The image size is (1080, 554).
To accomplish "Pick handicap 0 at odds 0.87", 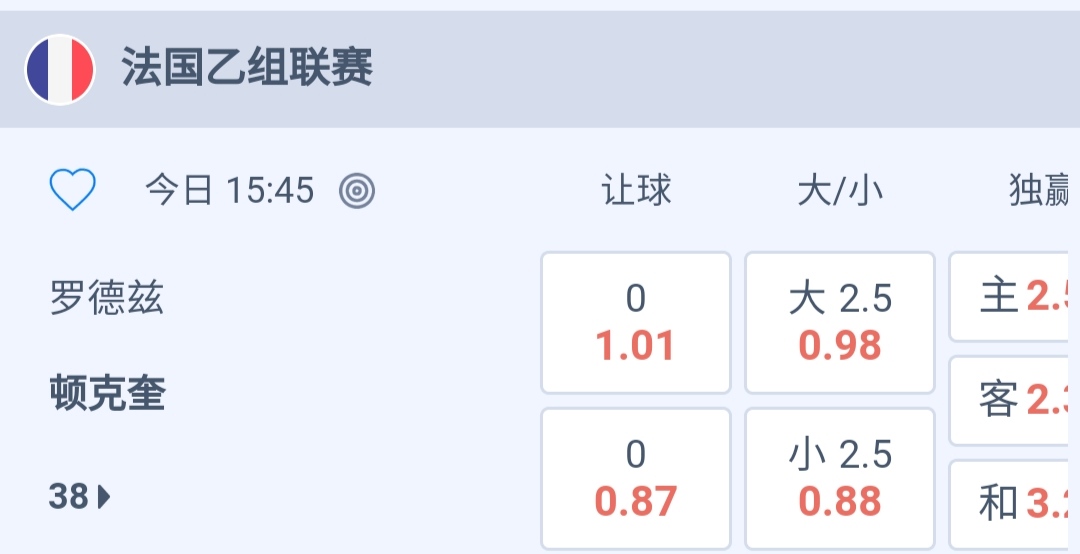I will click(636, 478).
